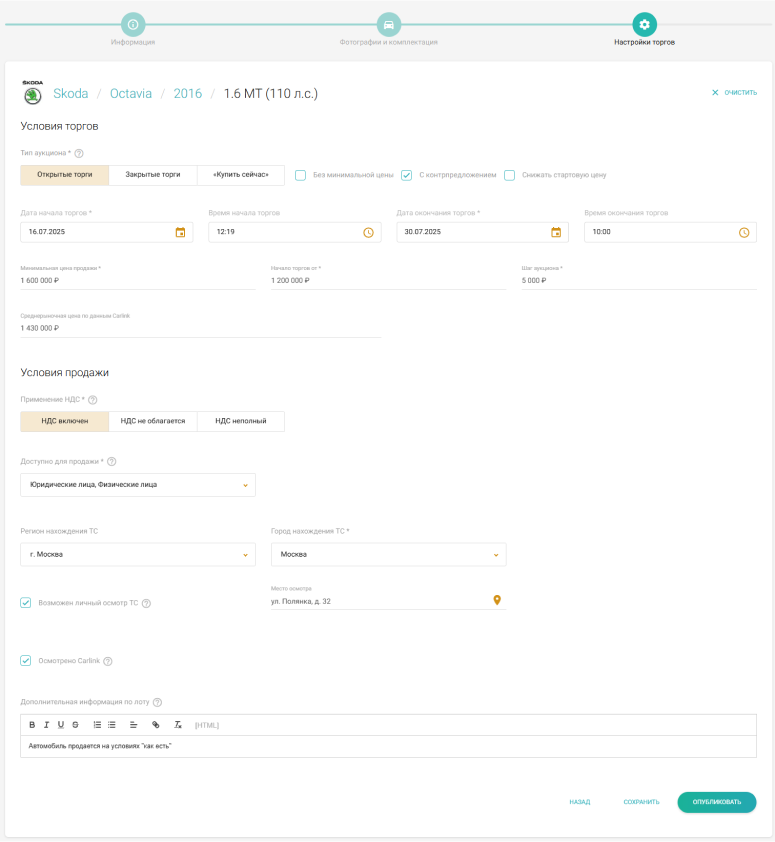Click clock icon for auction start time
The width and height of the screenshot is (775, 842).
tap(368, 232)
